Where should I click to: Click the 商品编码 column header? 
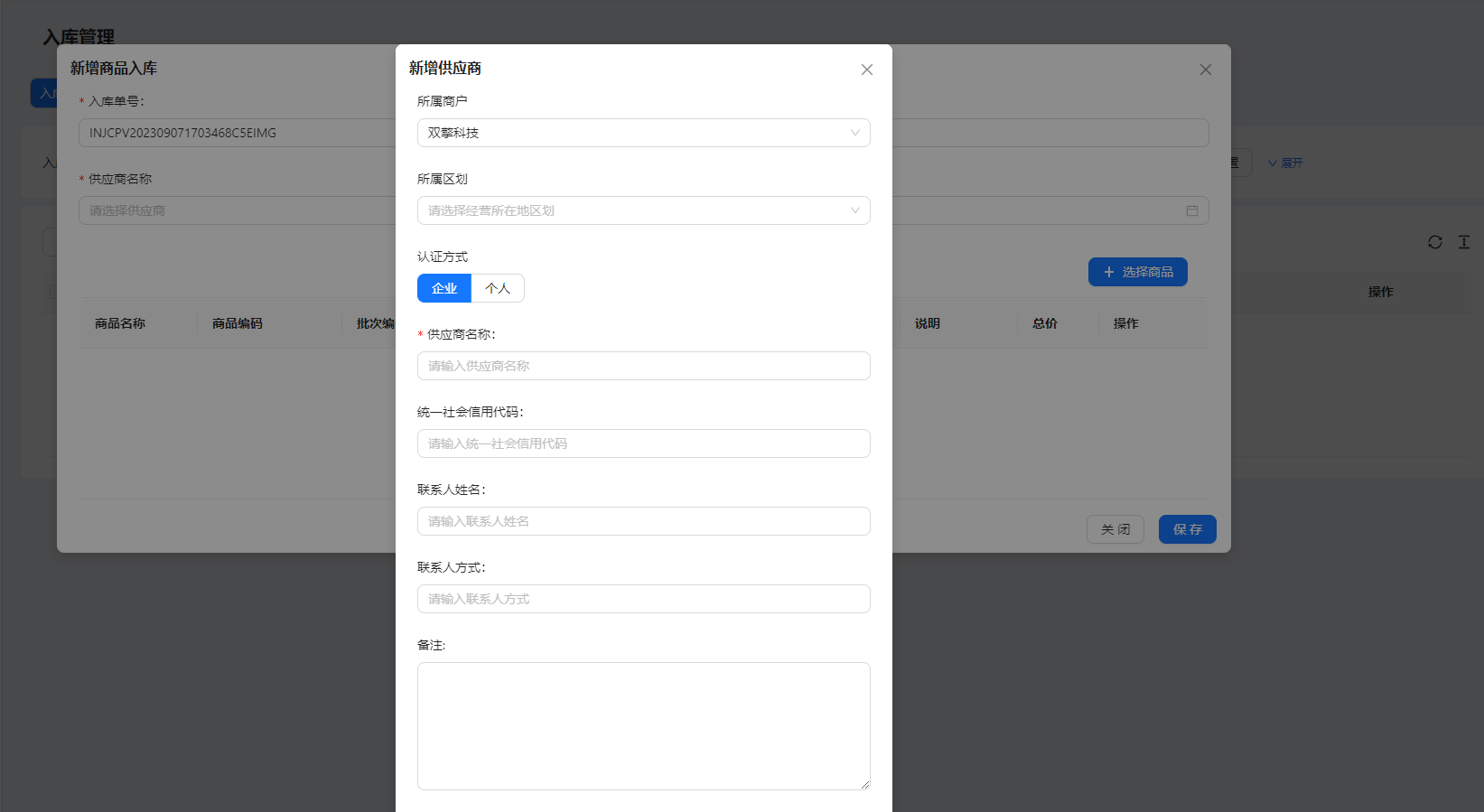pos(238,323)
